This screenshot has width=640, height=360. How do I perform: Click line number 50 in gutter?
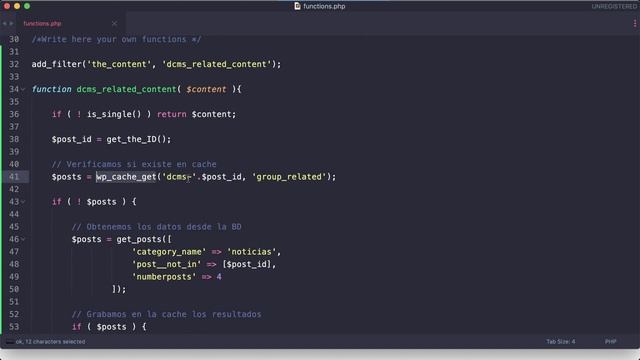[14, 289]
